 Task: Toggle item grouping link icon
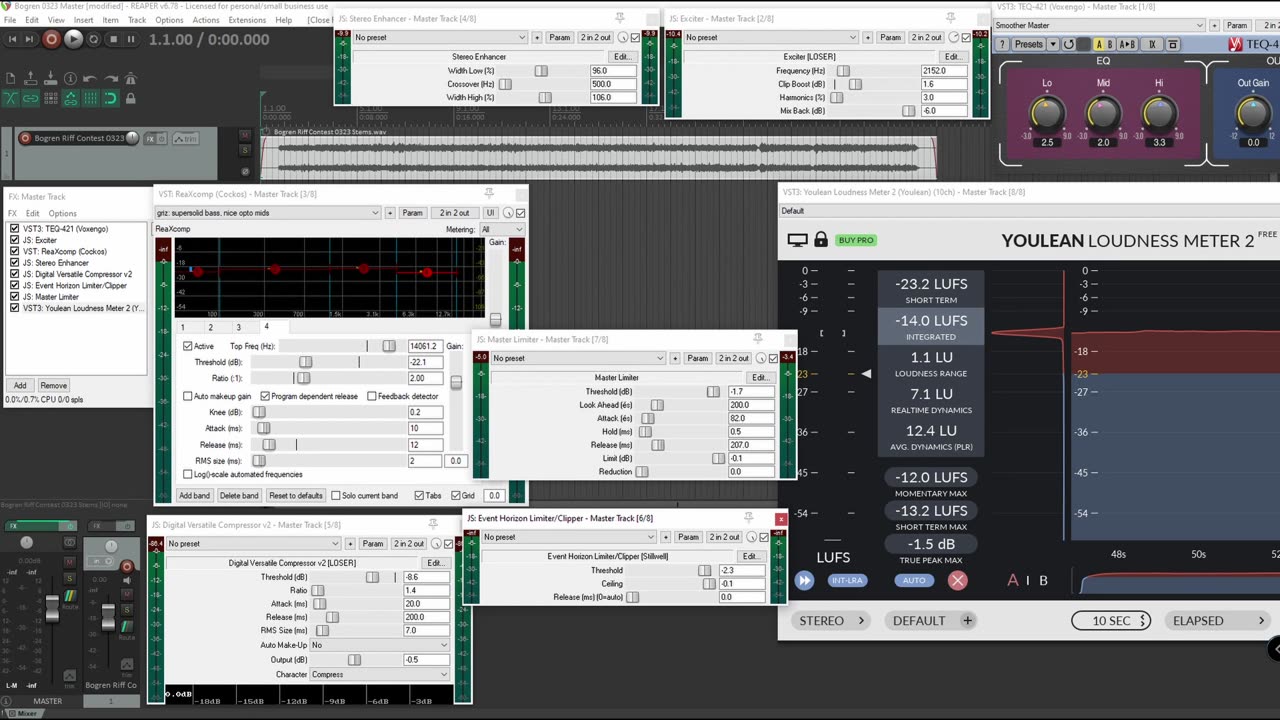30,98
